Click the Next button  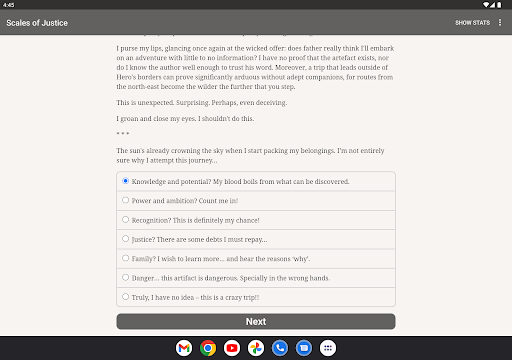[x=256, y=321]
